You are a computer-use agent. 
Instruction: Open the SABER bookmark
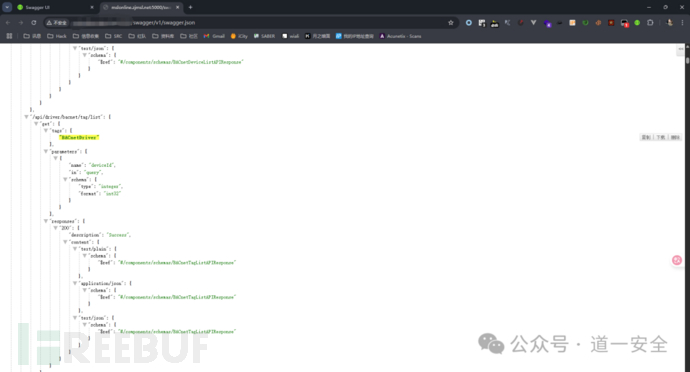tap(264, 36)
